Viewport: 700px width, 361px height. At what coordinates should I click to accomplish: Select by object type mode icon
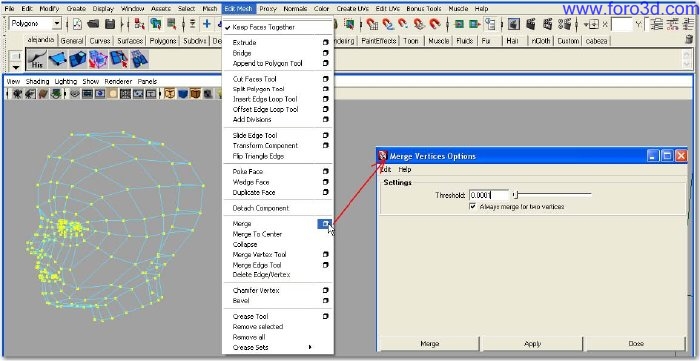[156, 24]
